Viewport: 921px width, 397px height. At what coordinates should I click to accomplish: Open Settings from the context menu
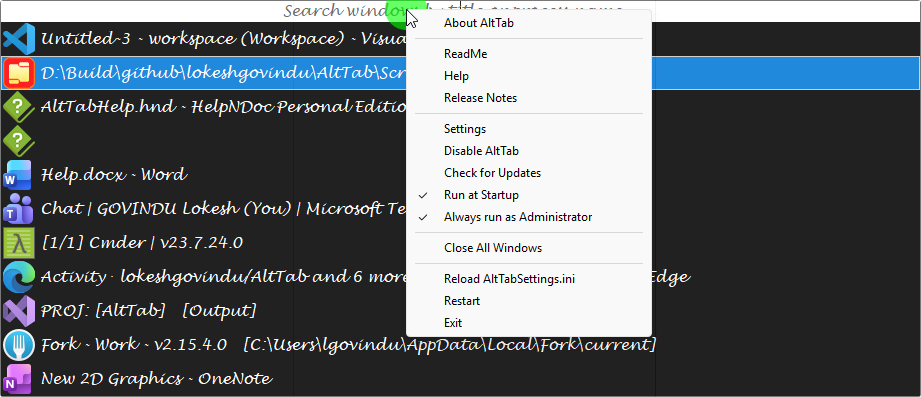click(529, 129)
